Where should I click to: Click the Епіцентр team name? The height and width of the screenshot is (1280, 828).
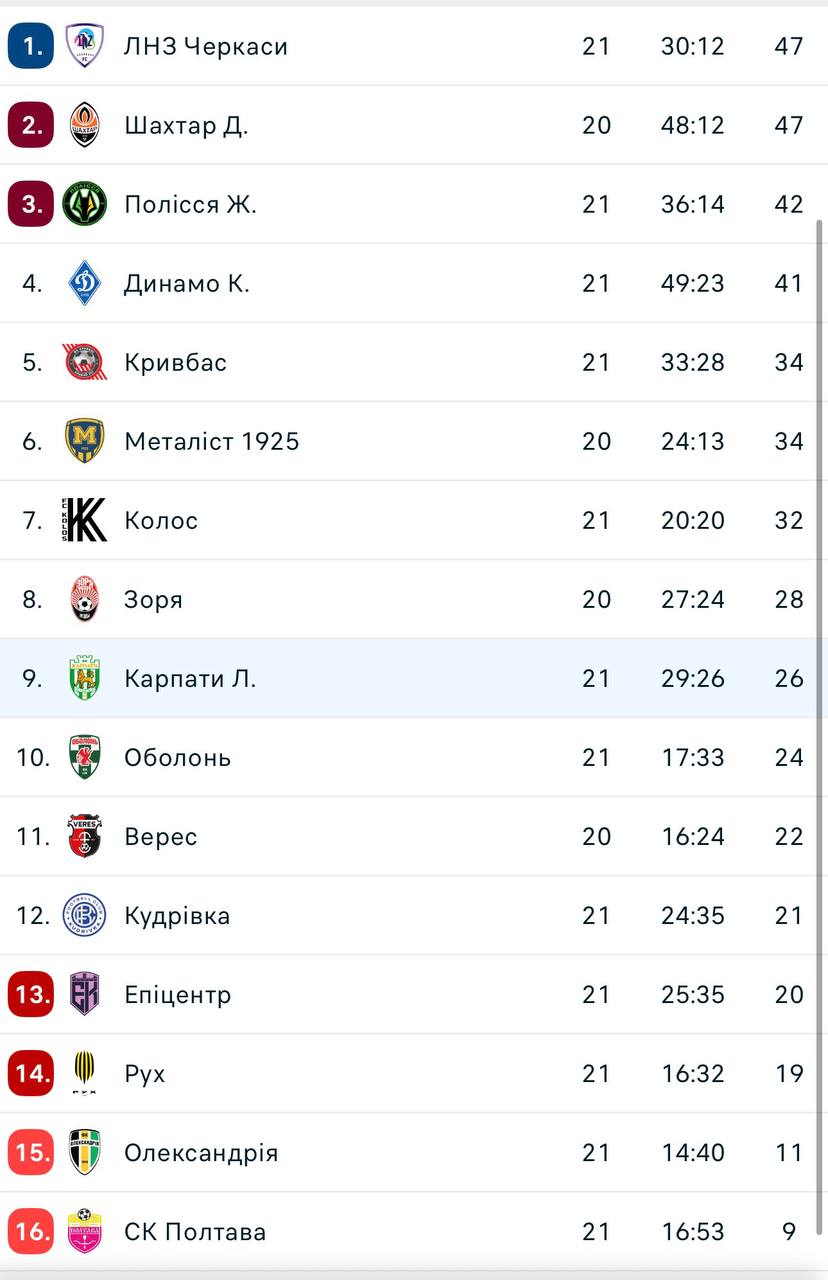coord(177,994)
